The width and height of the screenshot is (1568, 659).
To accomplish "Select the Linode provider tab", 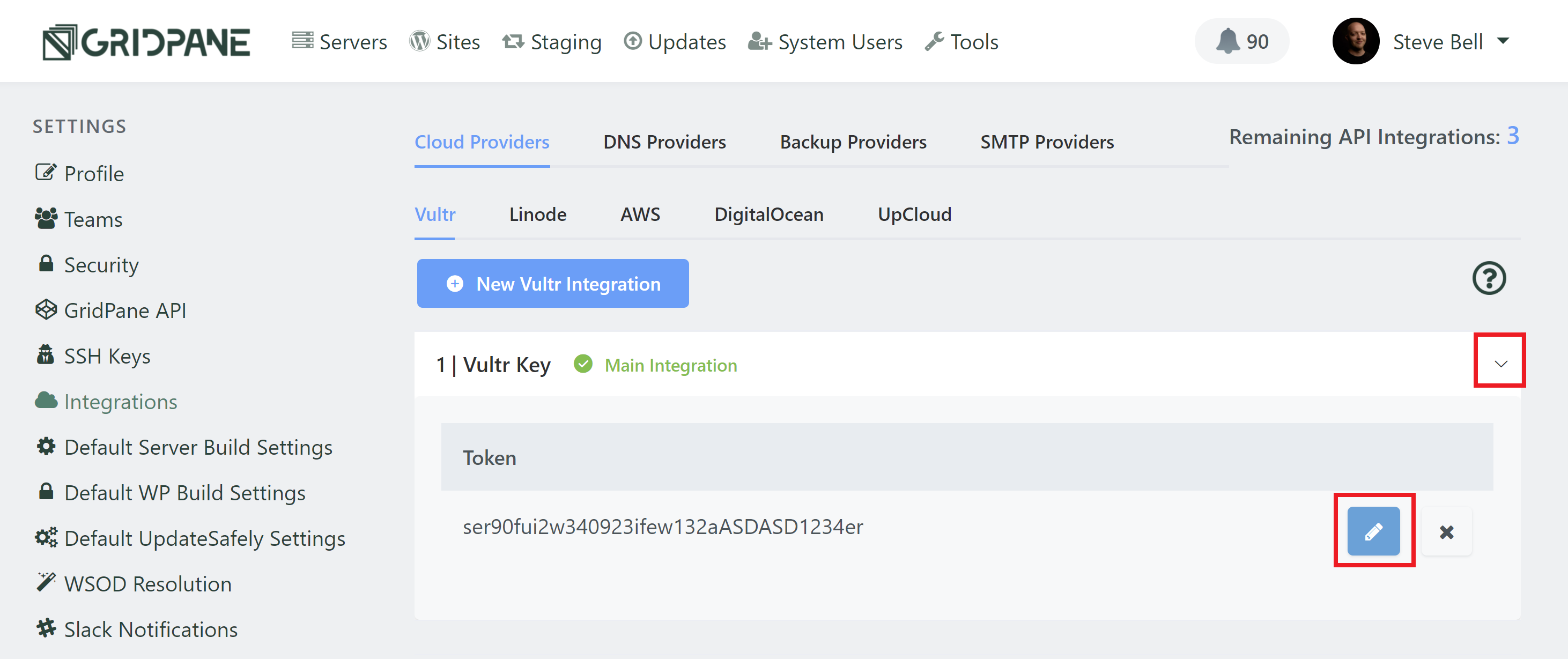I will point(537,215).
